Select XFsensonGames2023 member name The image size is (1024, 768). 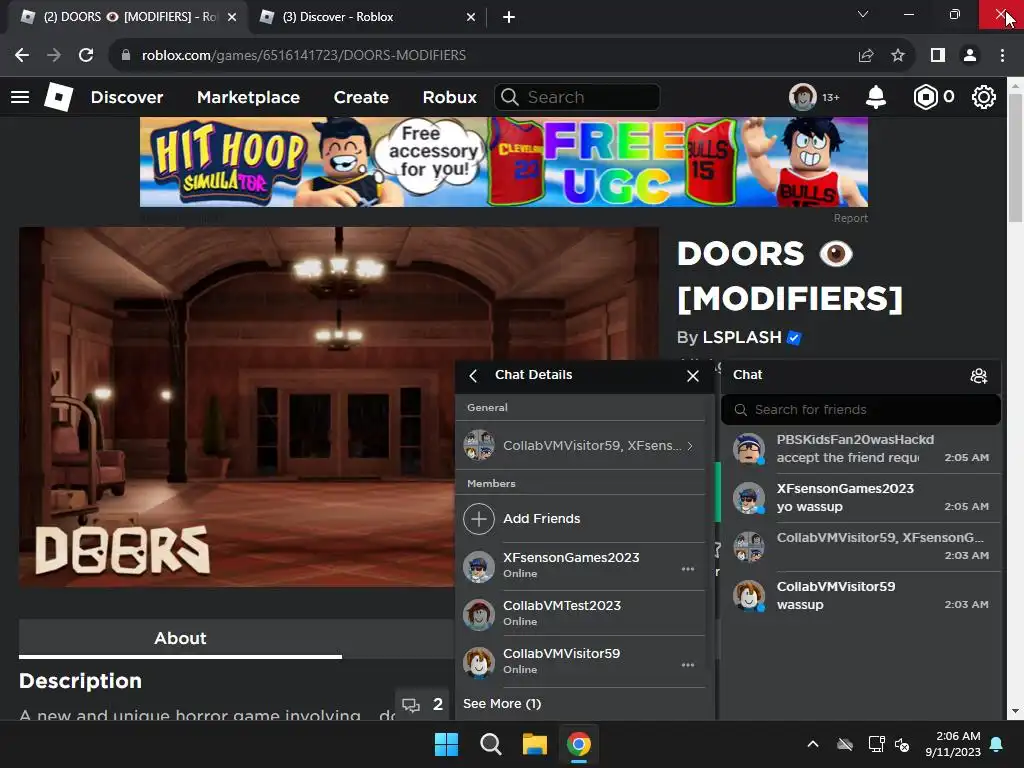click(571, 558)
